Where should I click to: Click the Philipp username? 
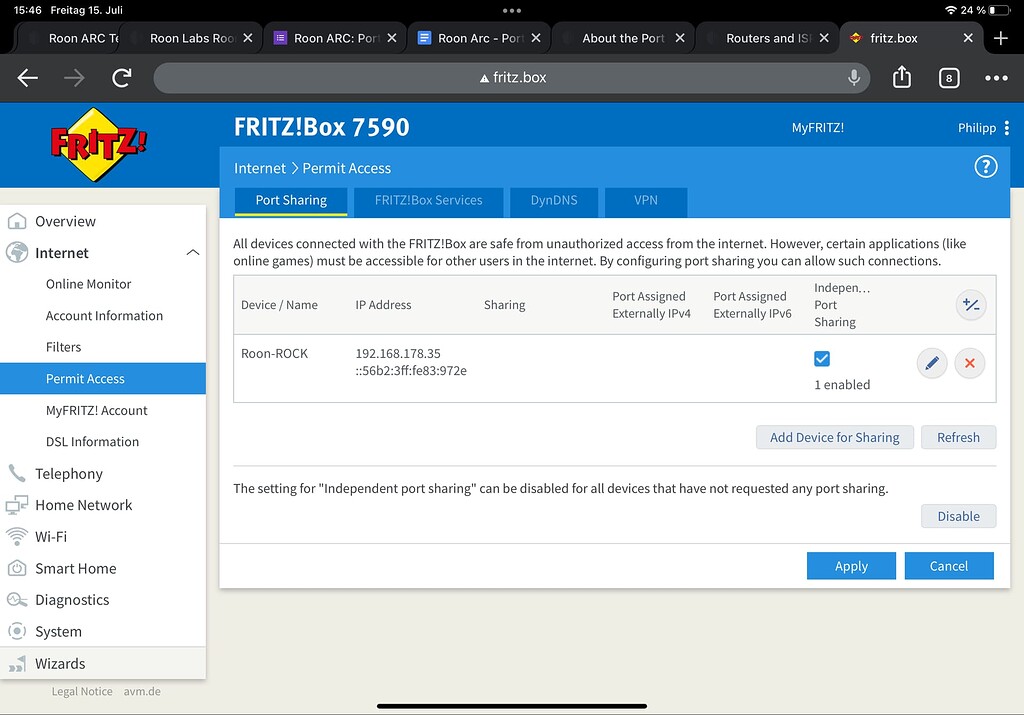tap(976, 128)
